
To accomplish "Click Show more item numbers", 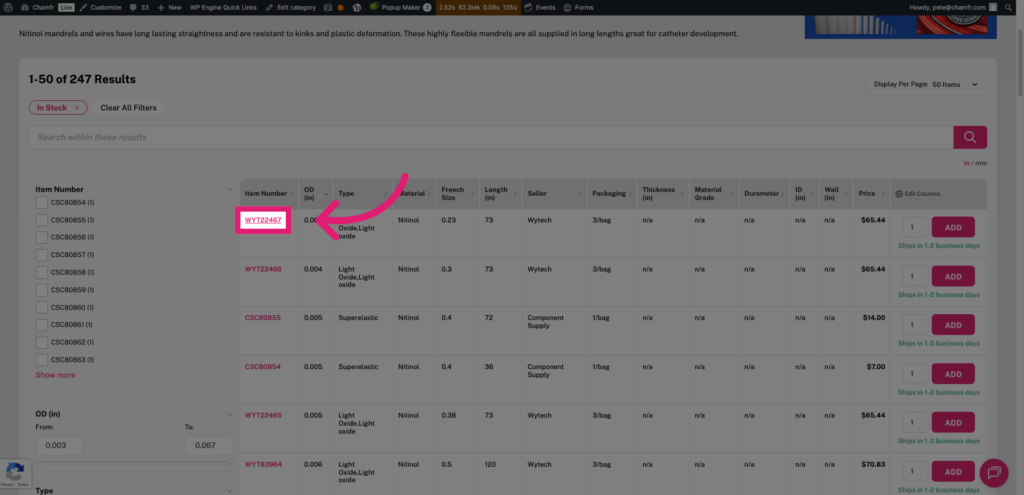I will (56, 375).
